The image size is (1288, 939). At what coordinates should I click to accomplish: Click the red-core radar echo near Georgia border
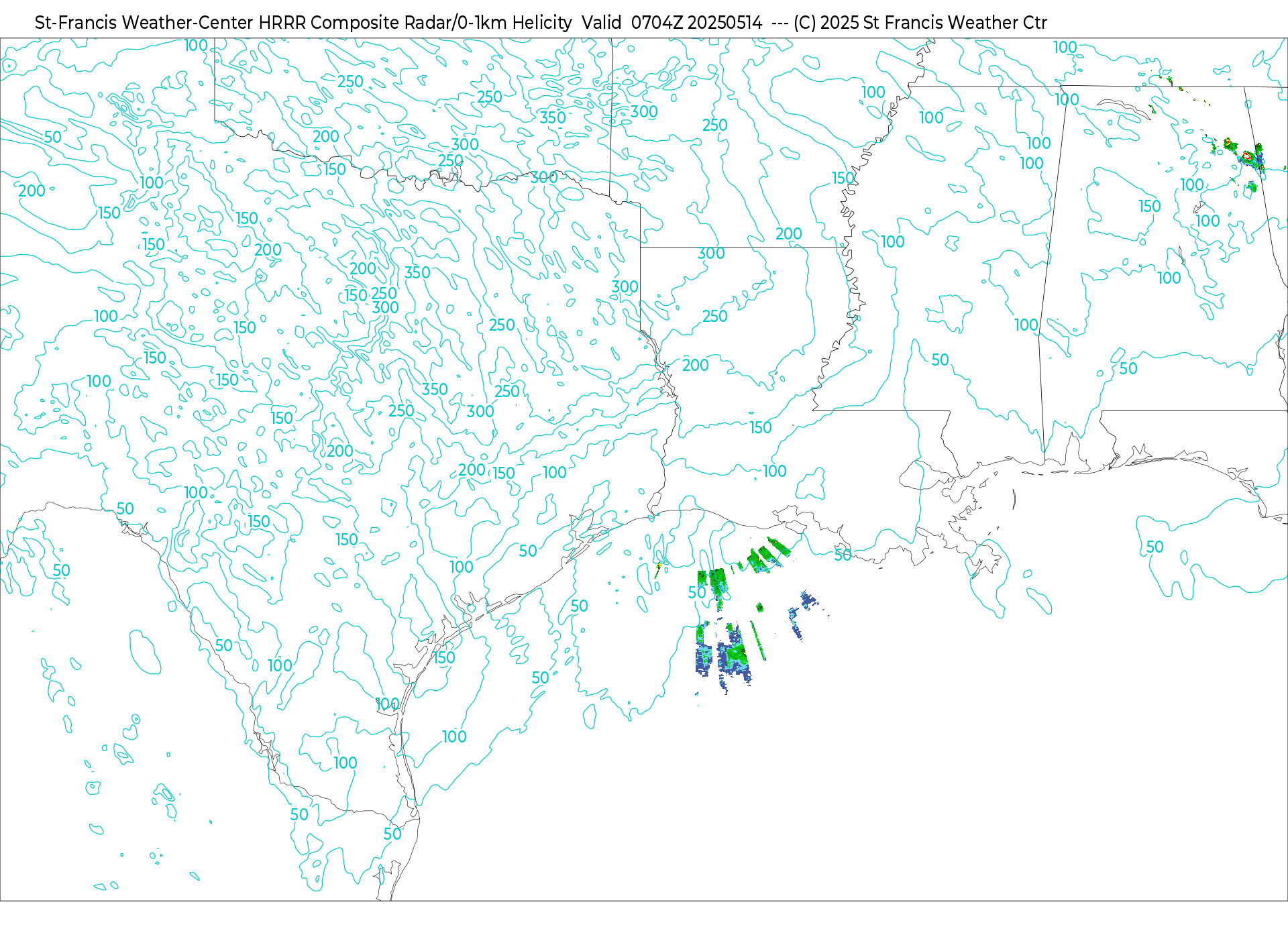pyautogui.click(x=1246, y=156)
